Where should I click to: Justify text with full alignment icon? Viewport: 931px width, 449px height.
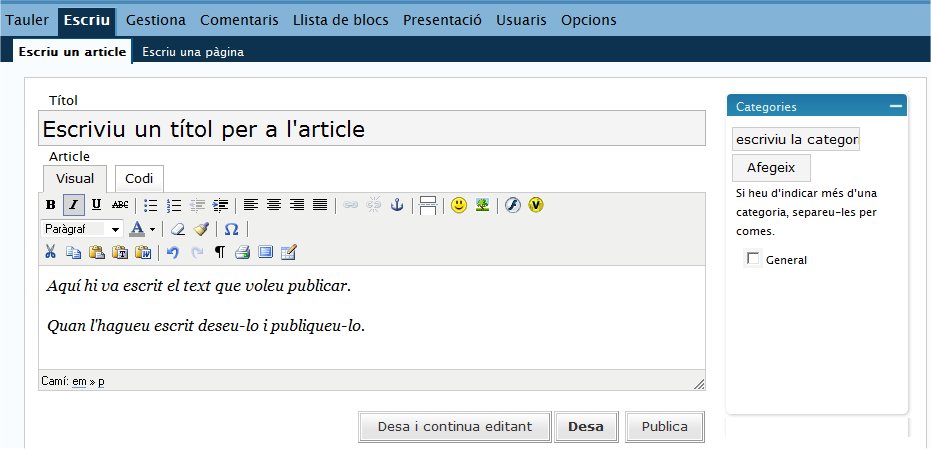(319, 205)
